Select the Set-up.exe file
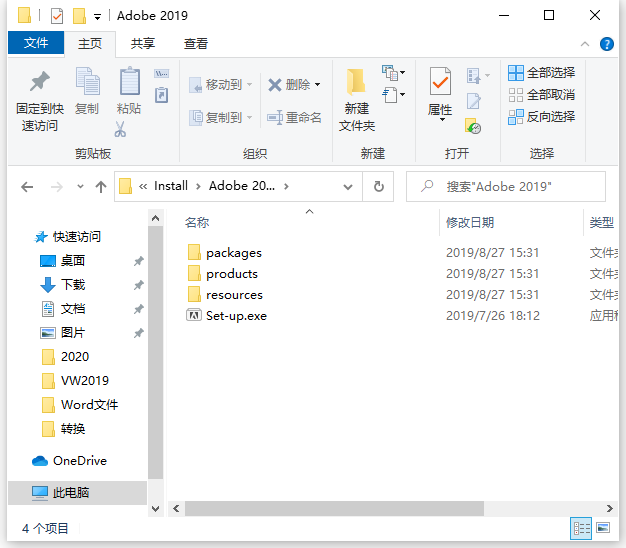626x548 pixels. pyautogui.click(x=226, y=316)
